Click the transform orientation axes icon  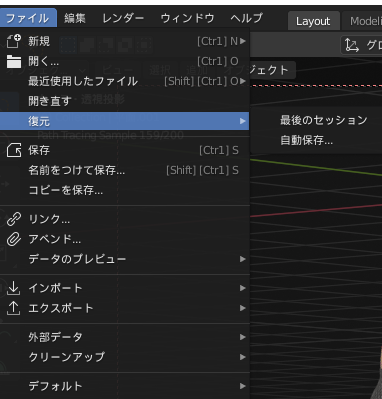tap(352, 45)
